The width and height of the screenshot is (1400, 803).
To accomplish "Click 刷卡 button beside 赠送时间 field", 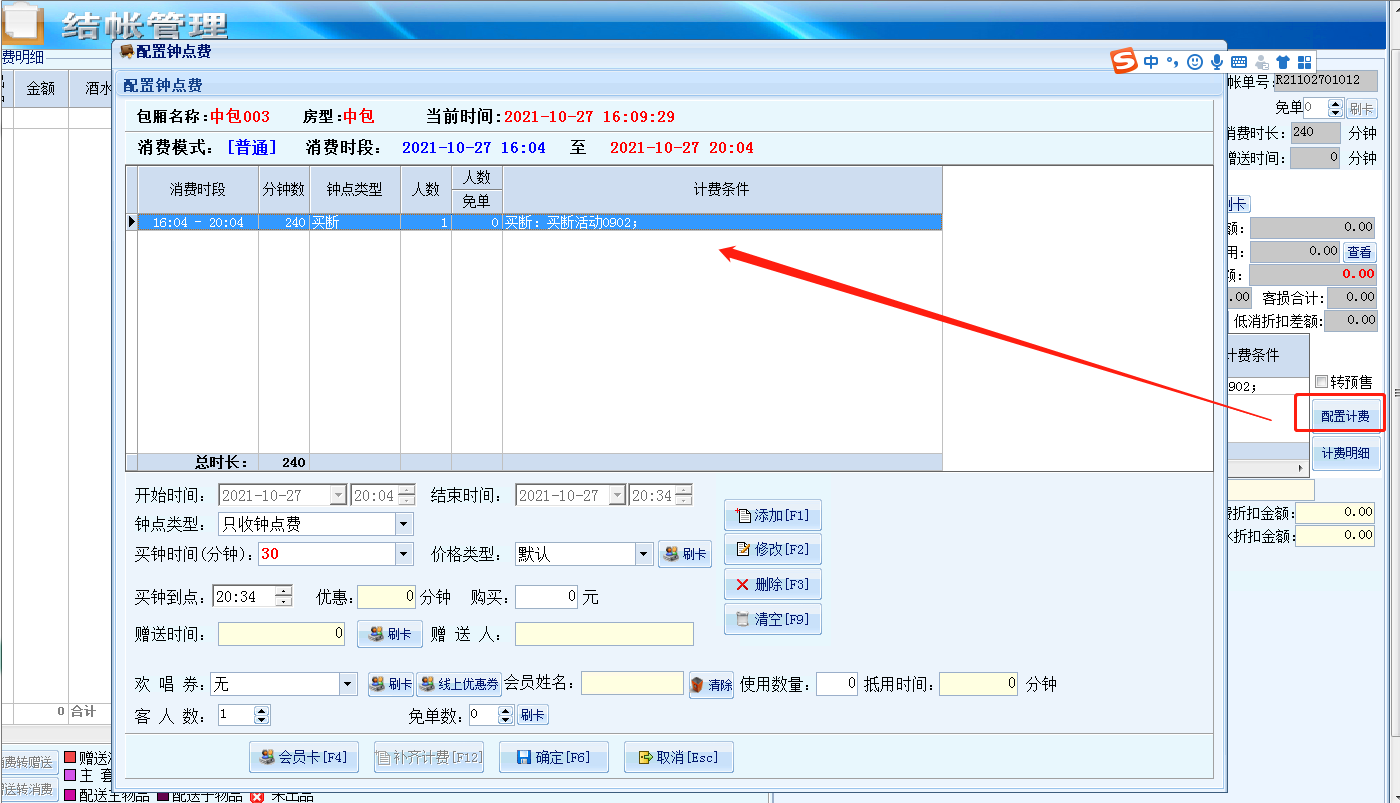I will click(389, 634).
